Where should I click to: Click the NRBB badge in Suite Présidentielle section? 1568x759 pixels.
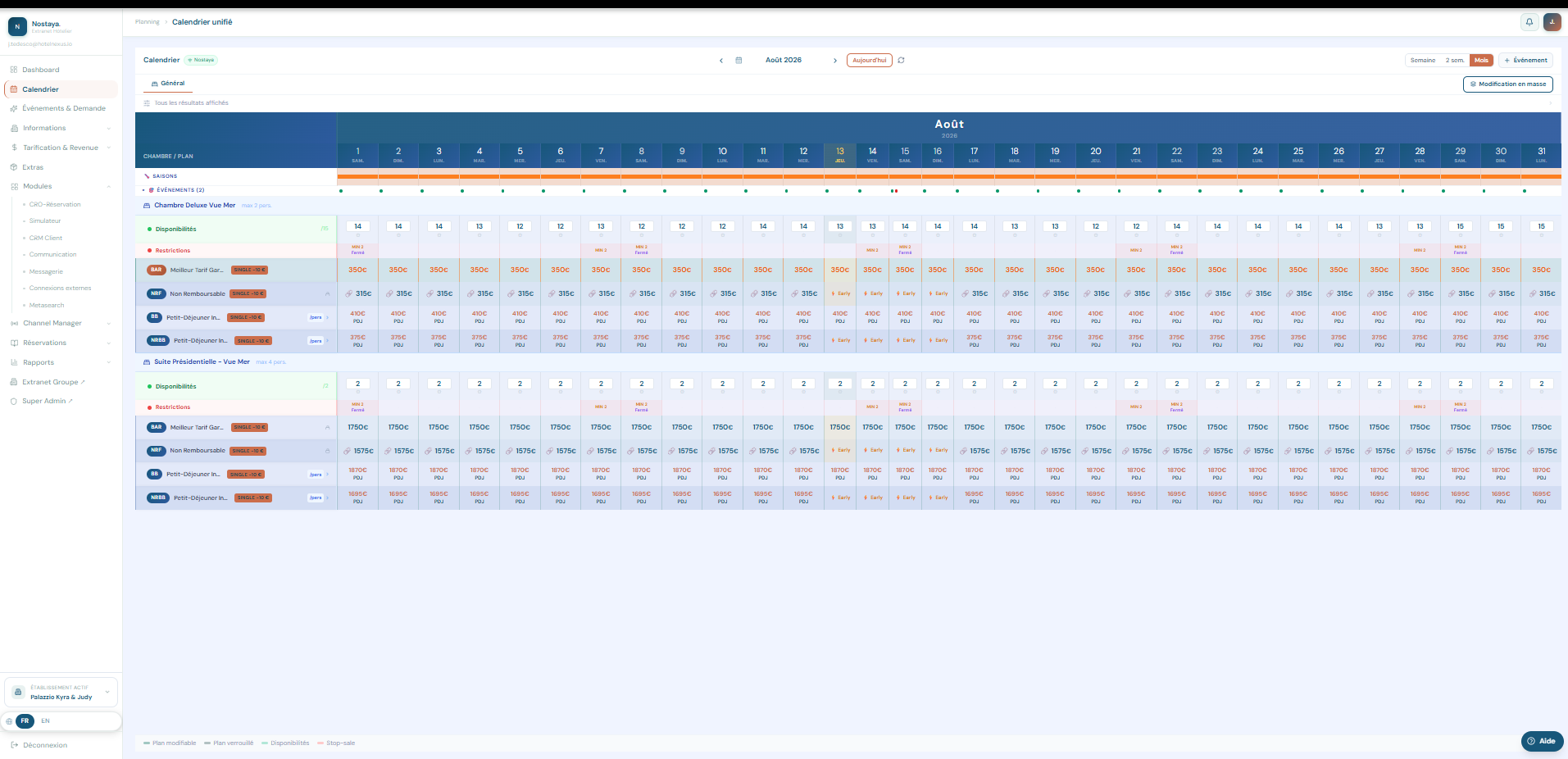[157, 498]
